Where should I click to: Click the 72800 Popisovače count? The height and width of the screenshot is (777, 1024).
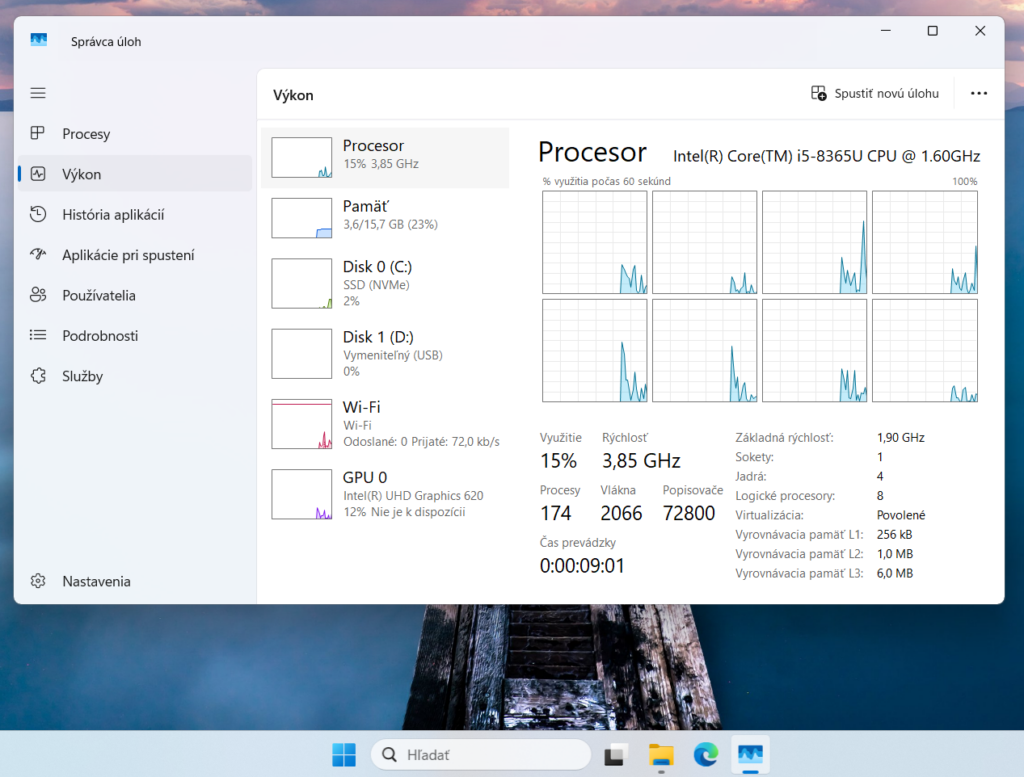[x=688, y=513]
